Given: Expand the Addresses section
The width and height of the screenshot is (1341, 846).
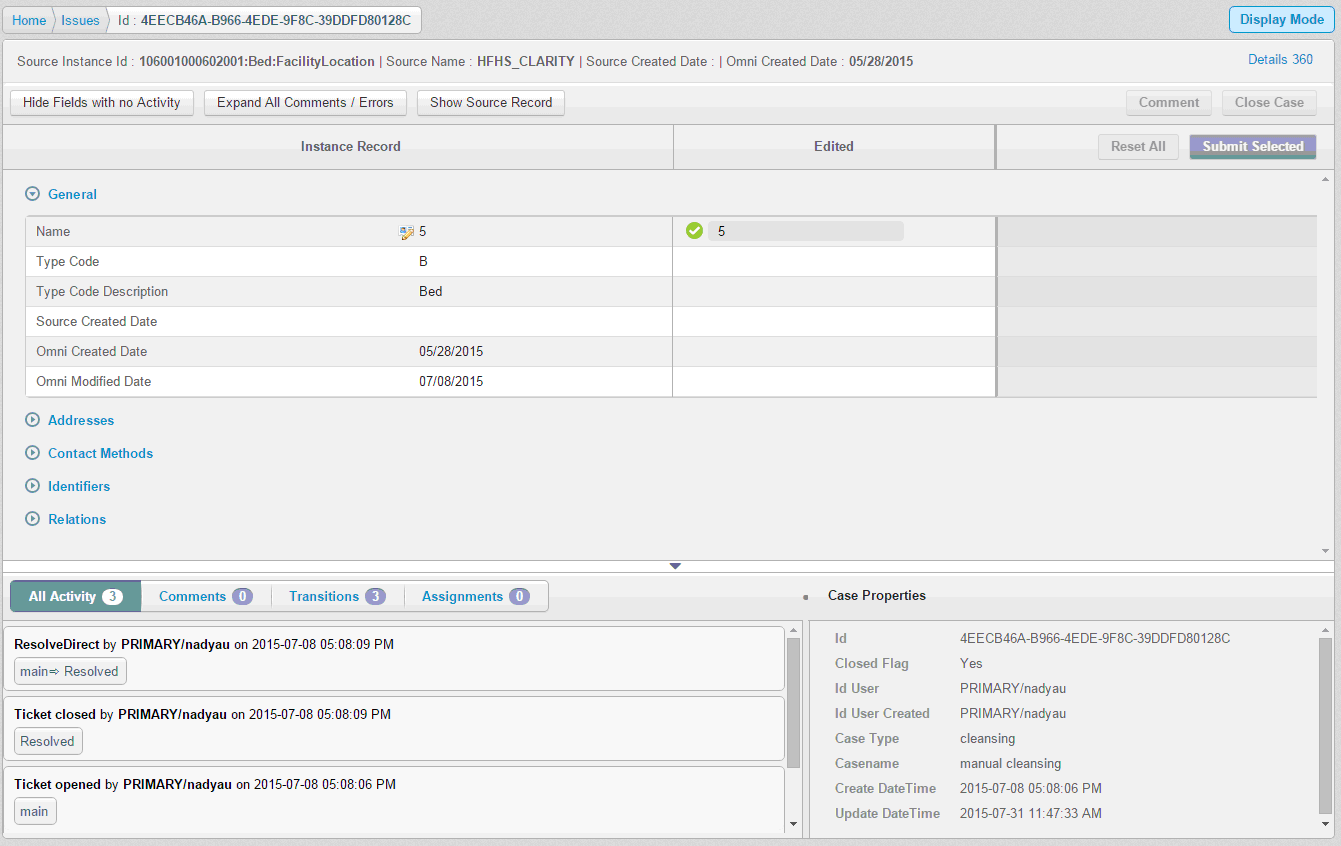Looking at the screenshot, I should click(80, 421).
